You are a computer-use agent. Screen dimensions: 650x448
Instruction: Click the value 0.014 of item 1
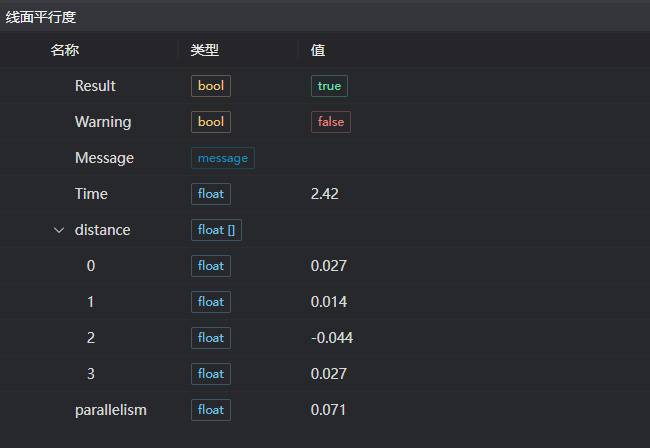(x=329, y=302)
